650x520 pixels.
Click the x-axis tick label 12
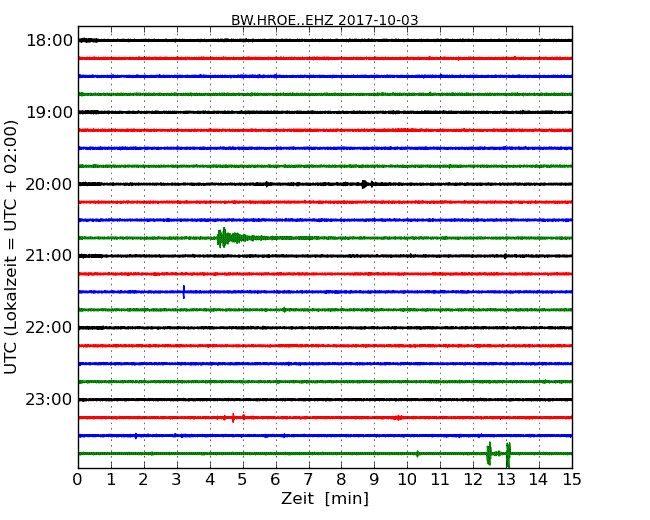[473, 480]
